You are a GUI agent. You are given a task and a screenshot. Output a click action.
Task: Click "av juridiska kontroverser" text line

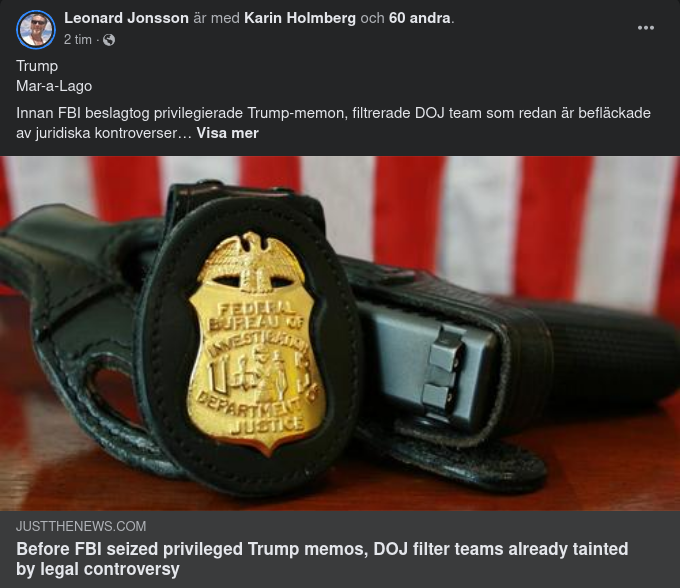coord(103,133)
